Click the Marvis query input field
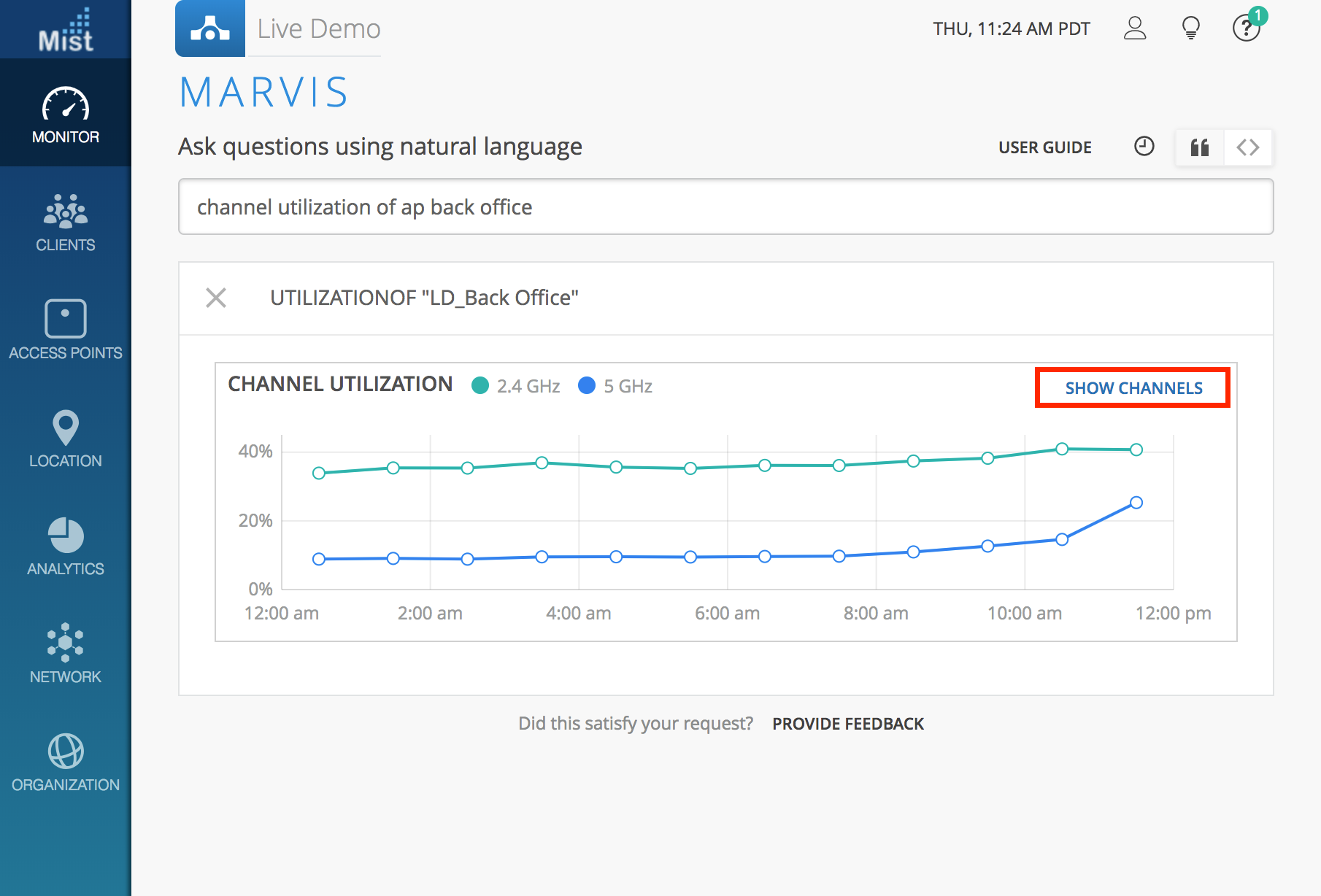The width and height of the screenshot is (1321, 896). click(x=725, y=207)
